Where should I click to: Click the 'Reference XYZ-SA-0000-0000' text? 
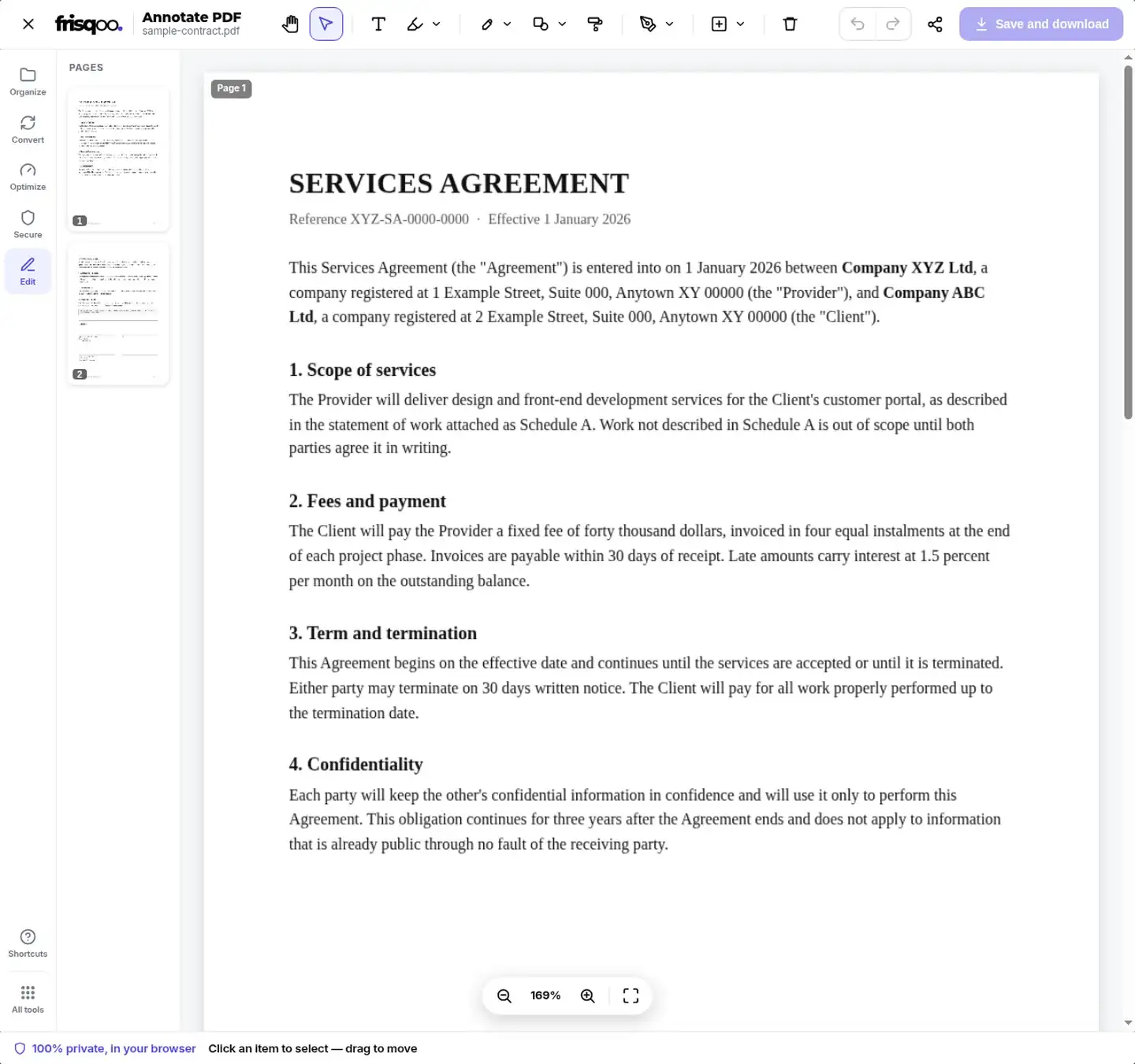tap(379, 219)
